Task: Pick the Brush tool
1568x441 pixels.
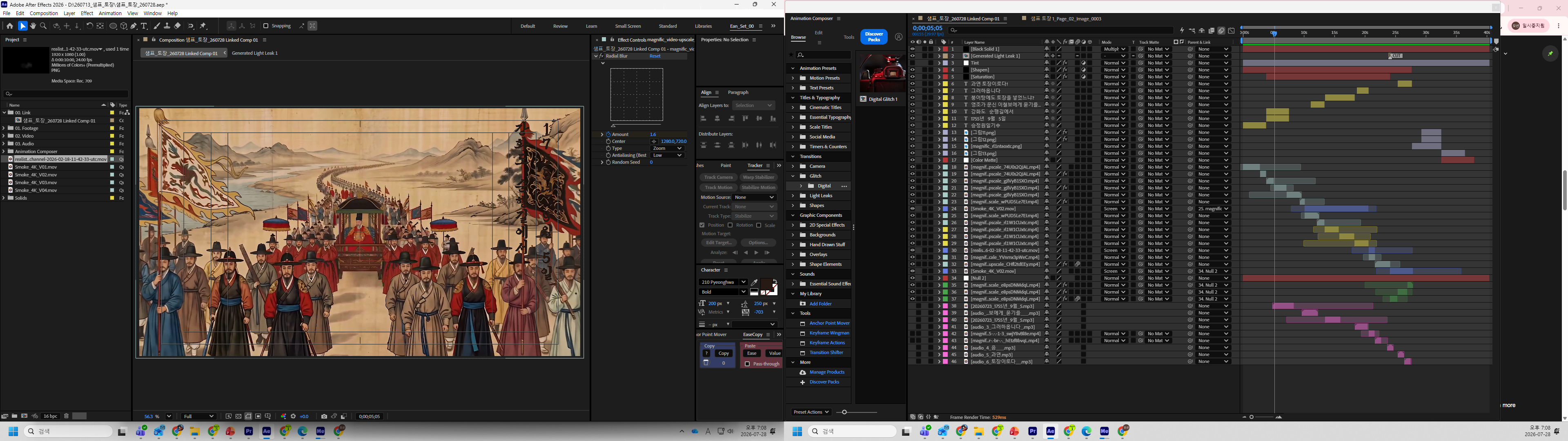Action: coord(157,26)
